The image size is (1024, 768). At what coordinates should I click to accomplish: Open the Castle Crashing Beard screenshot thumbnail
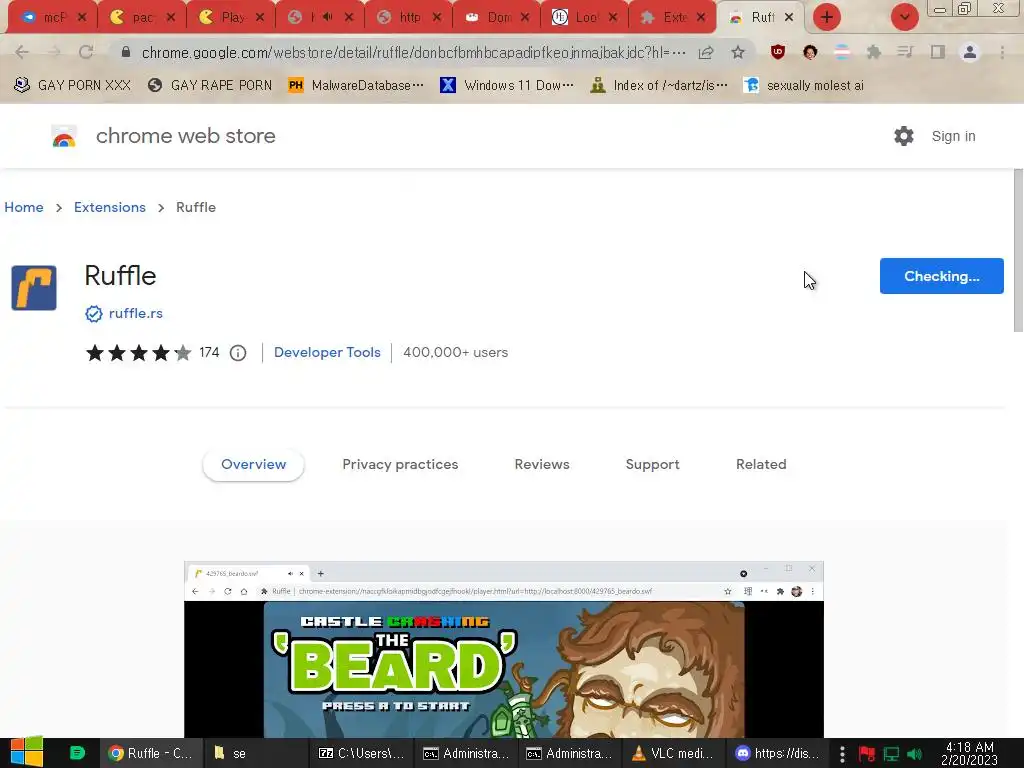tap(504, 649)
